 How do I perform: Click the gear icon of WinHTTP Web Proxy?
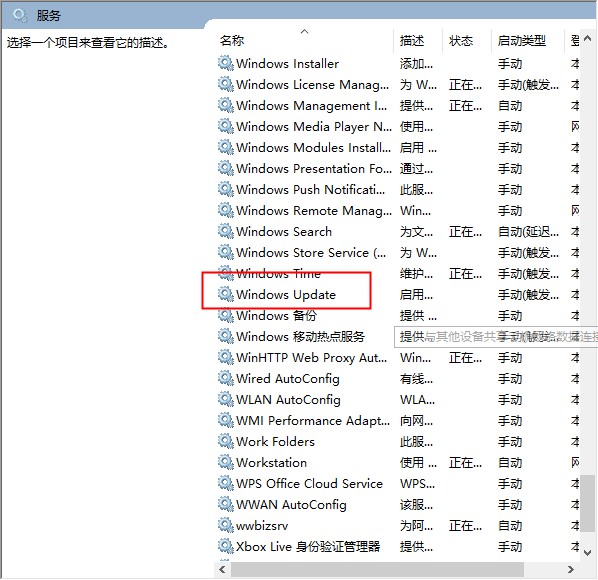pos(225,357)
